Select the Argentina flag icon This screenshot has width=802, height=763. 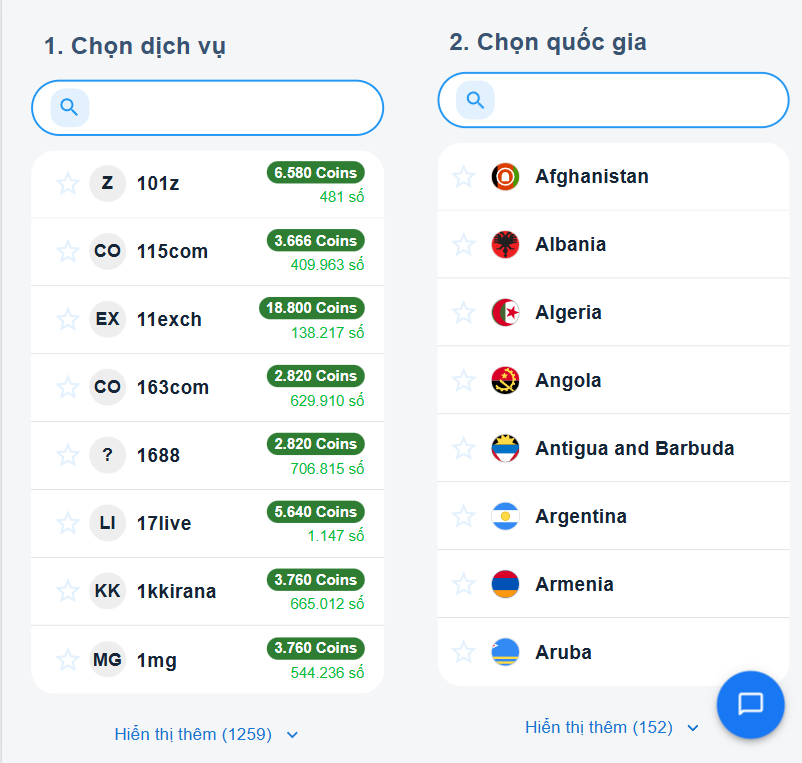(505, 516)
